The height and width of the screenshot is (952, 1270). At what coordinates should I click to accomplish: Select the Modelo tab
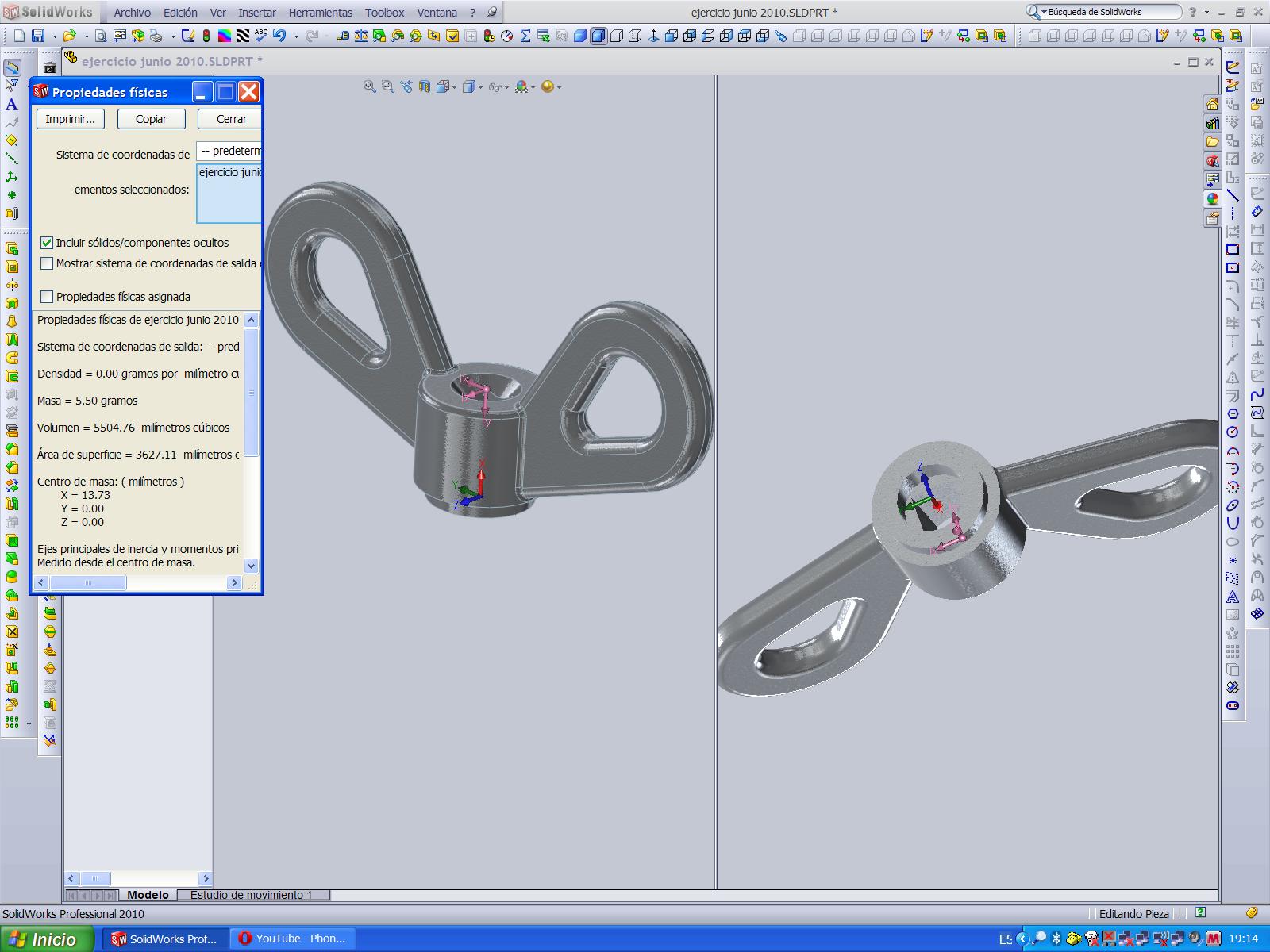pos(148,895)
